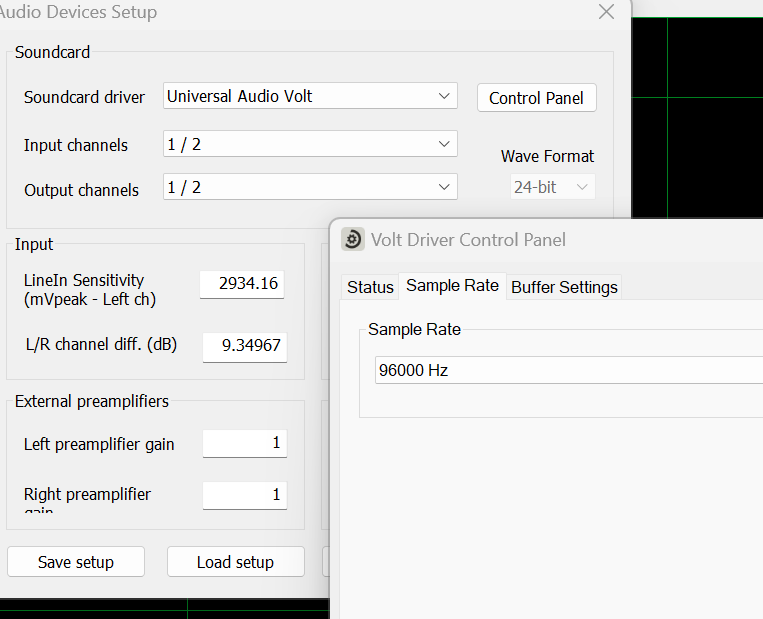The image size is (763, 619).
Task: Click the Right preamplifier gain field
Action: 245,495
